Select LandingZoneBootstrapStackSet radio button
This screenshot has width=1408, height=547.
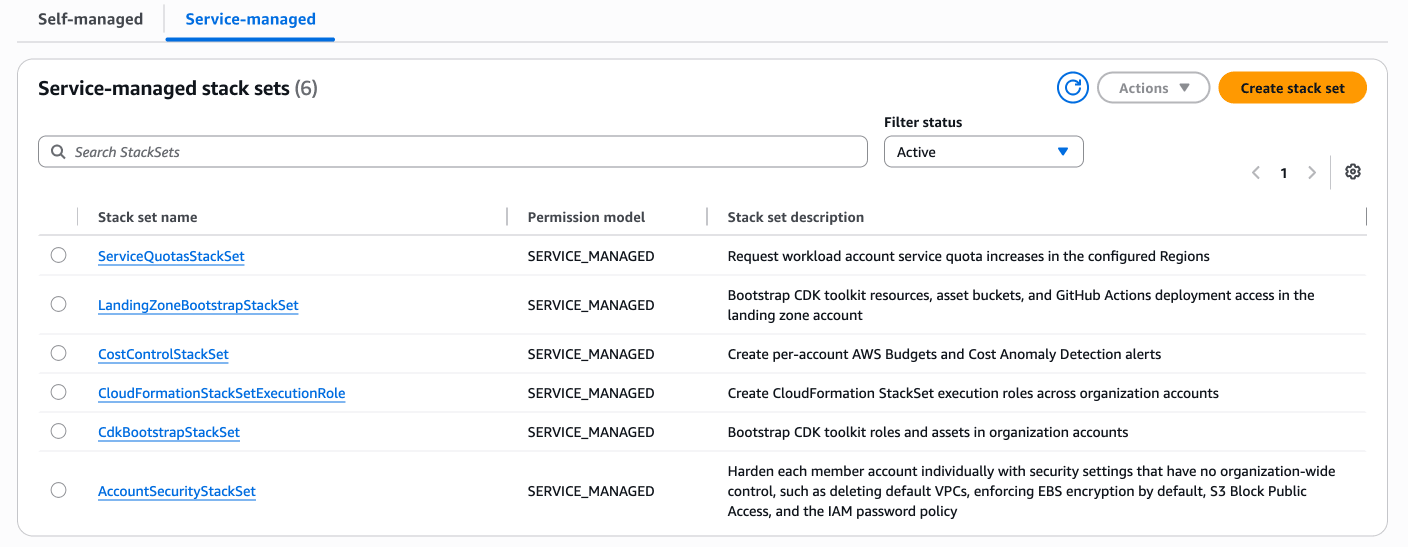click(x=58, y=304)
